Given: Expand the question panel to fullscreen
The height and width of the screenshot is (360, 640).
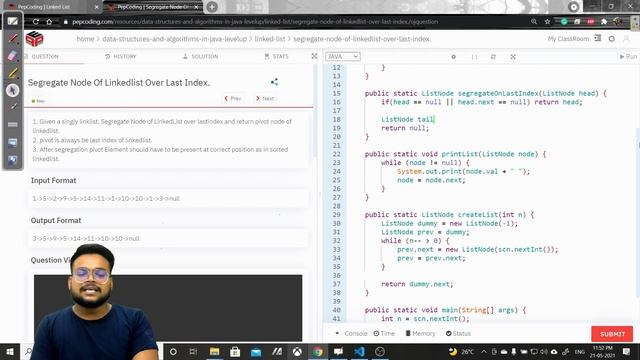Looking at the screenshot, I should [x=314, y=56].
